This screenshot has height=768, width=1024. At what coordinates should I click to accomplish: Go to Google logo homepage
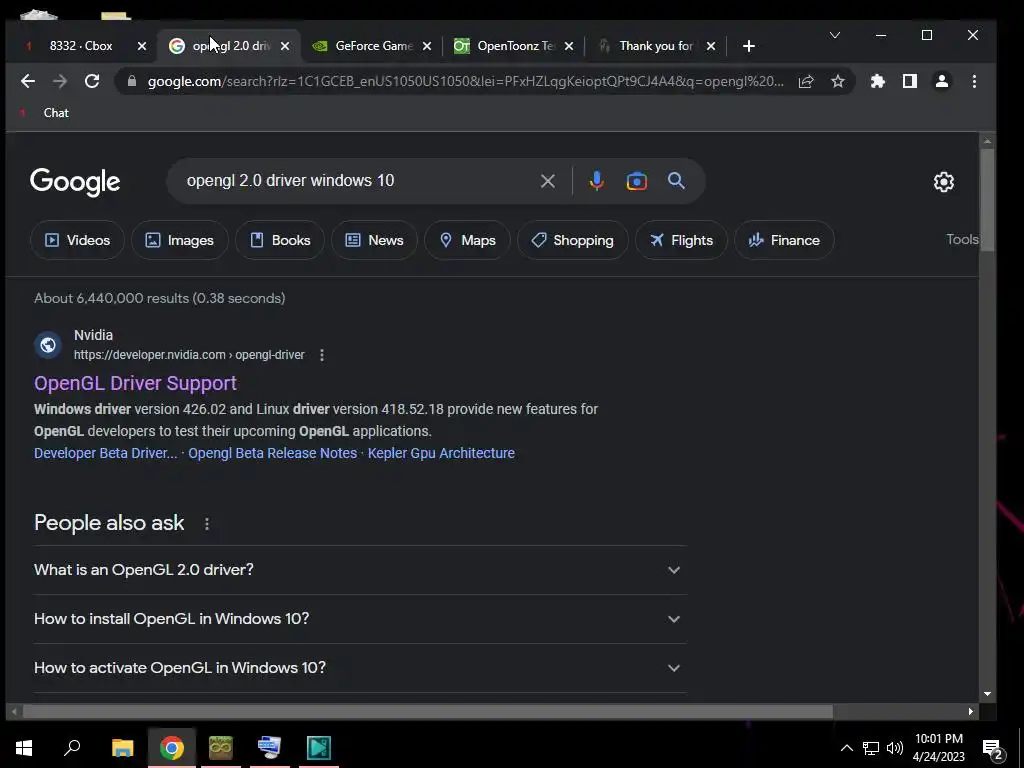coord(75,182)
